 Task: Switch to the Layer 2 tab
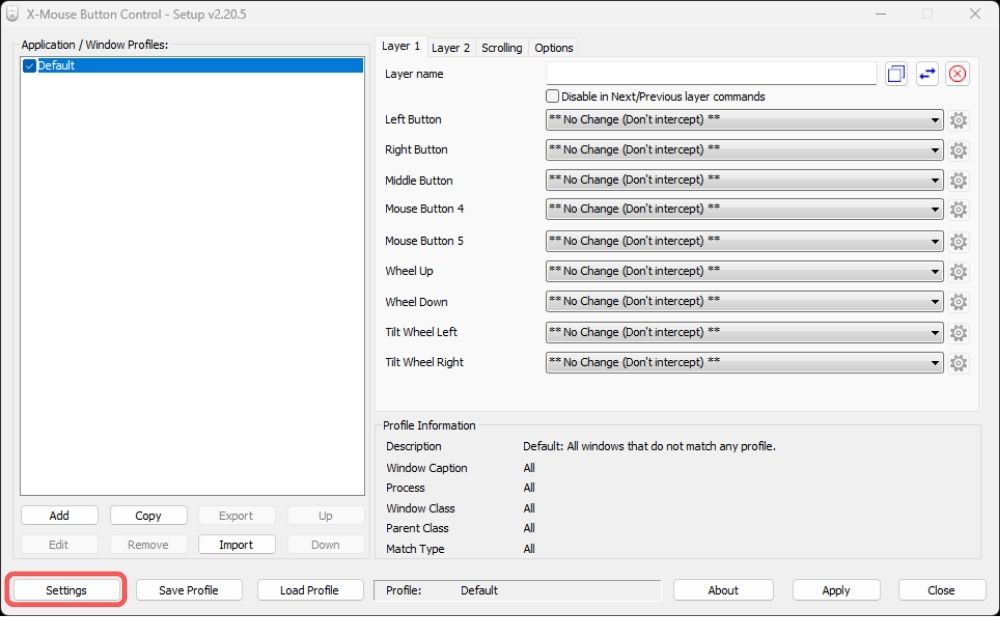tap(450, 48)
